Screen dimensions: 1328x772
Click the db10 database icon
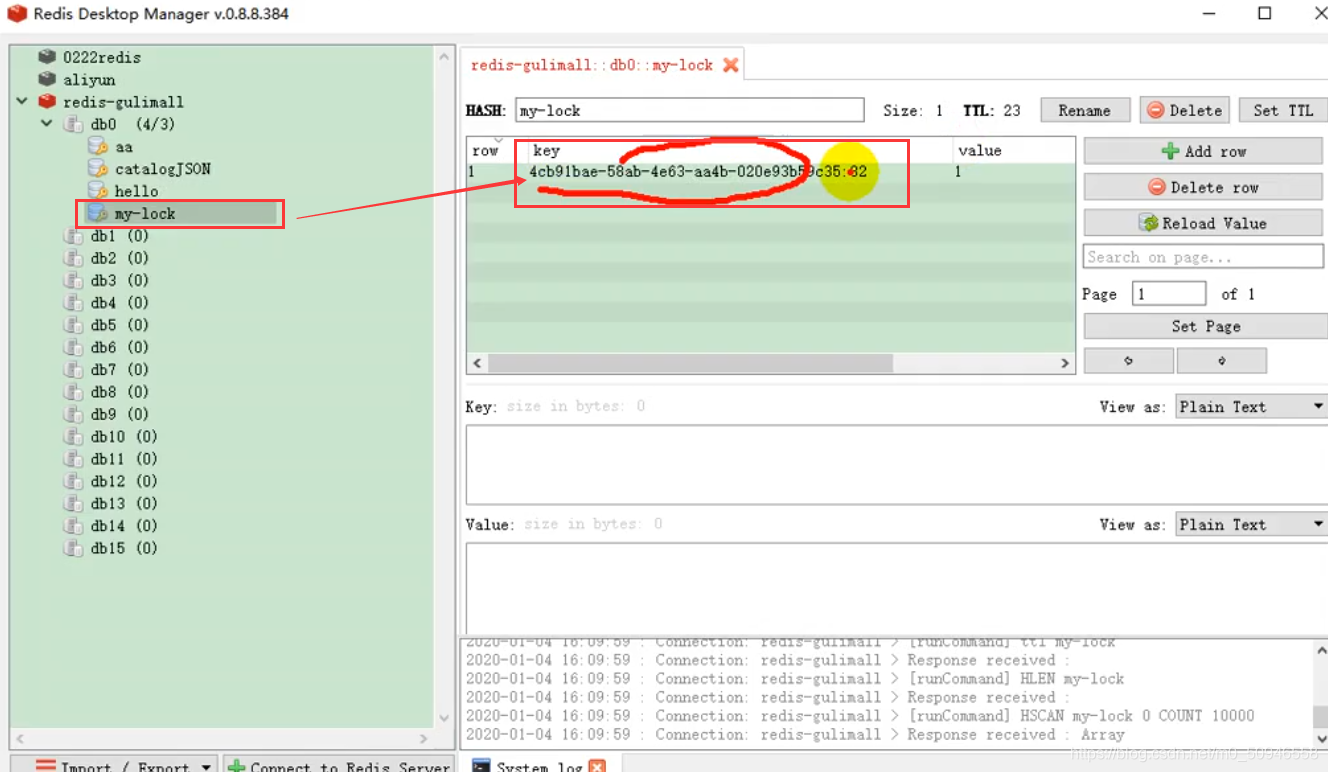[74, 436]
